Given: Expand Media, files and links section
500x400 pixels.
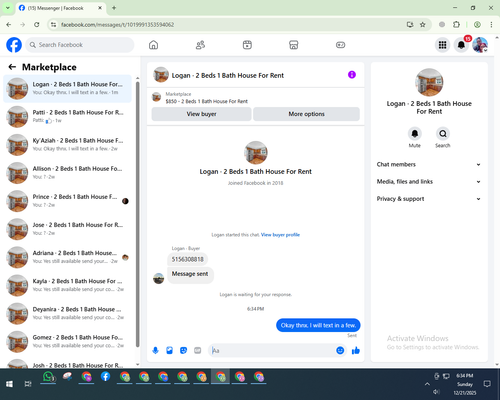Looking at the screenshot, I should pyautogui.click(x=429, y=182).
